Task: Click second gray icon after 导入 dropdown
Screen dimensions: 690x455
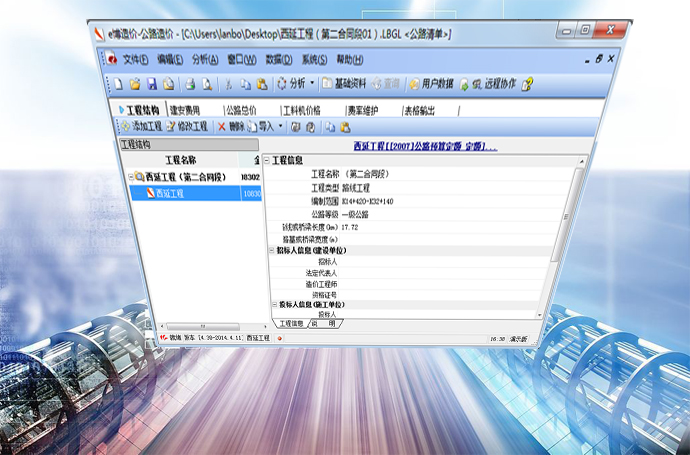Action: tap(311, 127)
